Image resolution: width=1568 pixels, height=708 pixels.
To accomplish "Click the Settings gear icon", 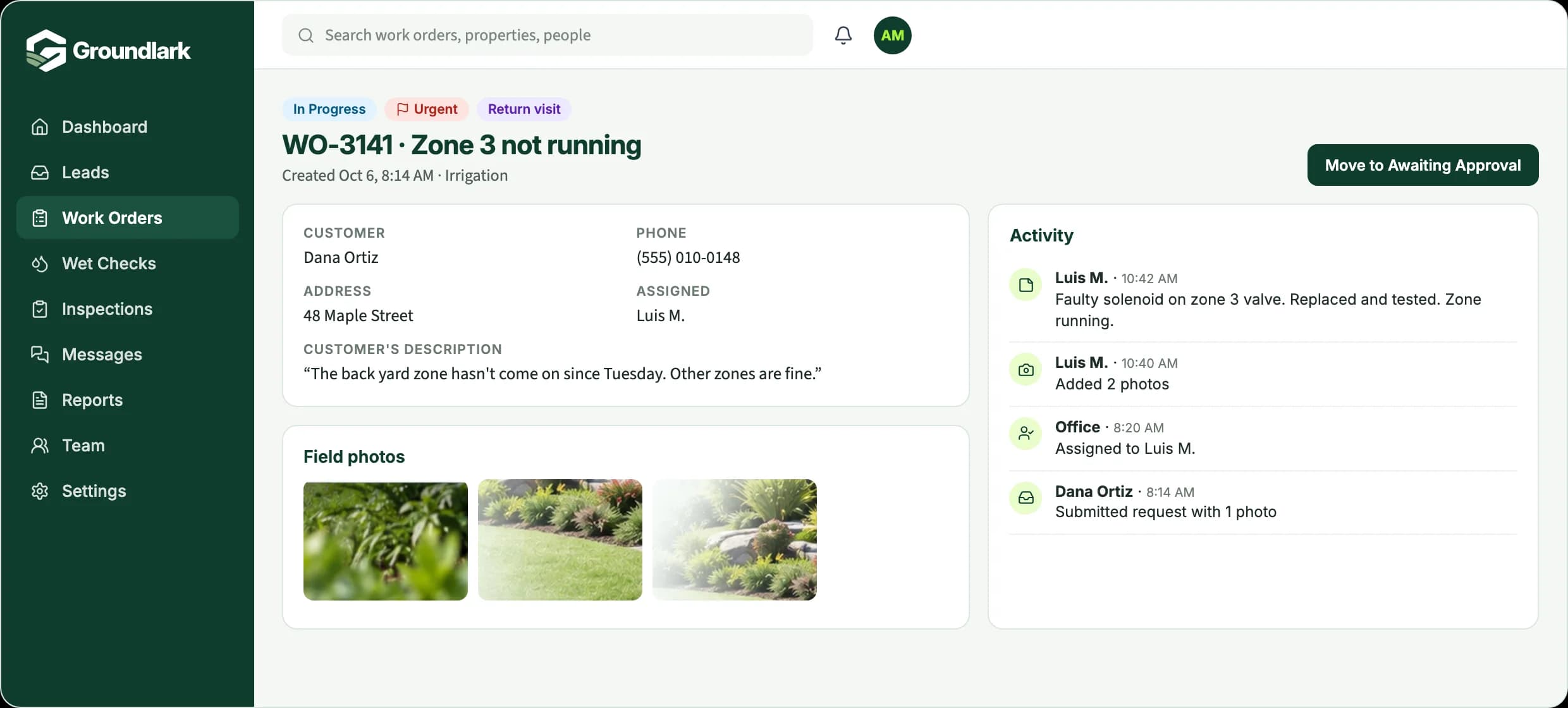I will pos(40,491).
